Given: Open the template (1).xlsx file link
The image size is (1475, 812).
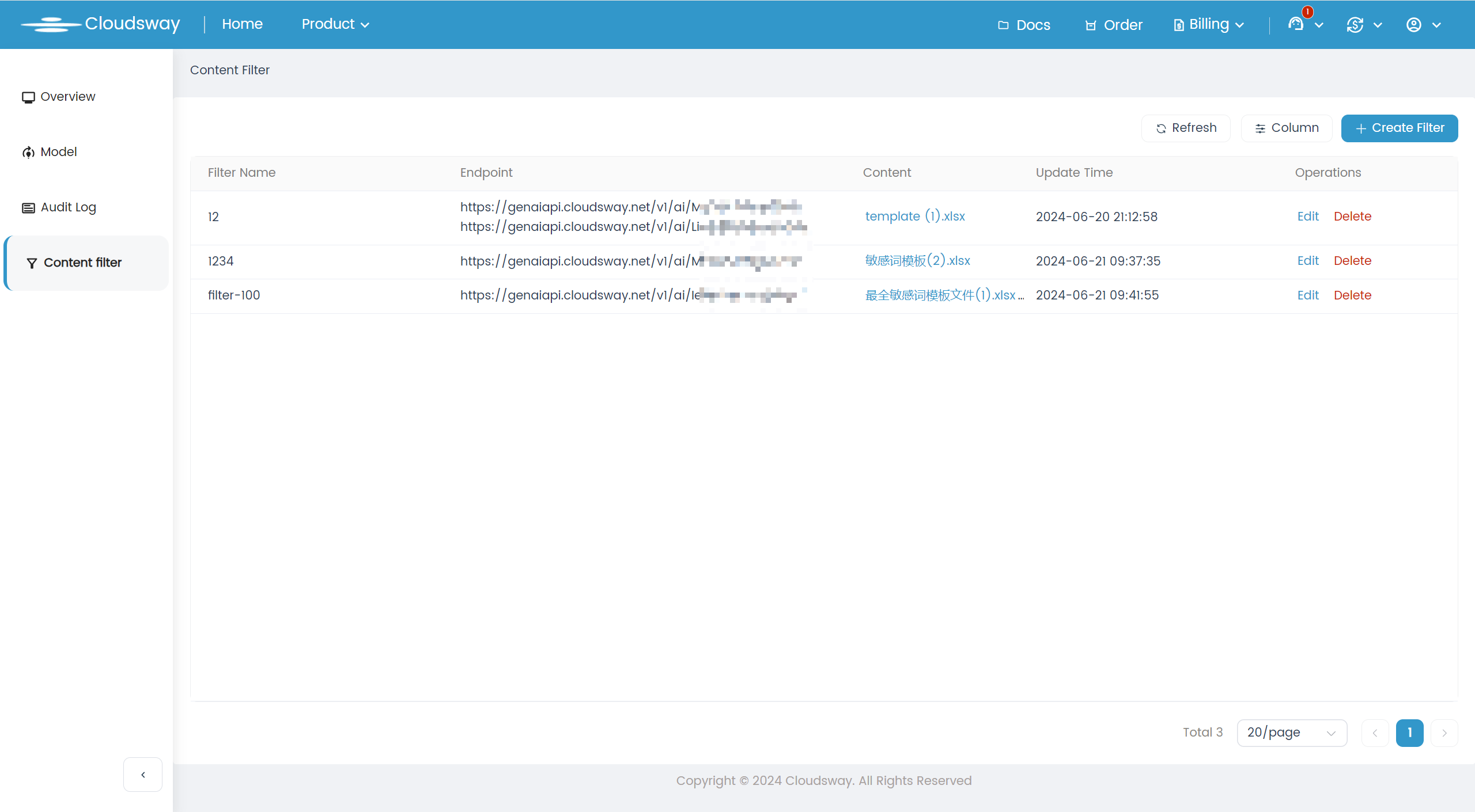Looking at the screenshot, I should [x=915, y=217].
